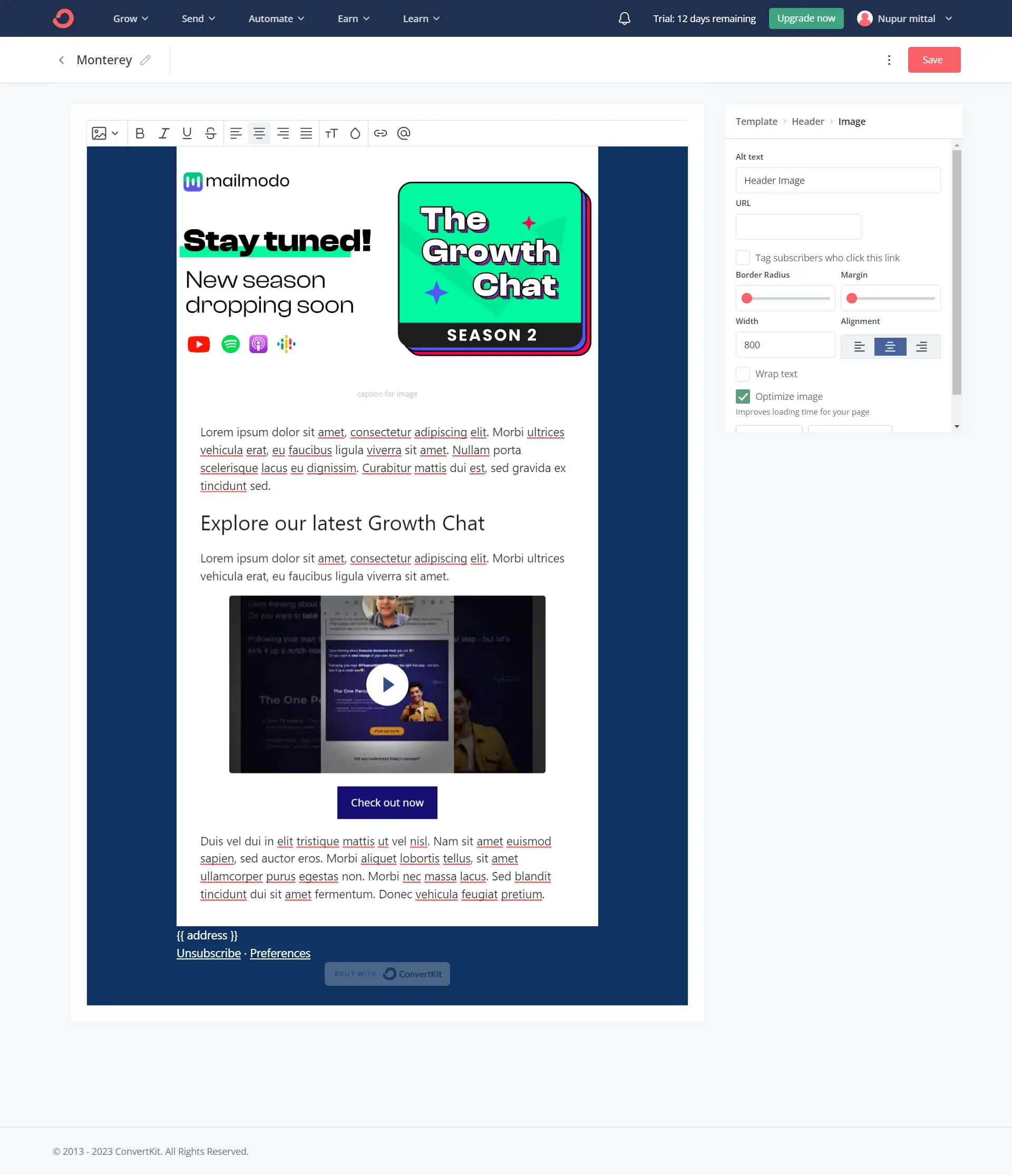The width and height of the screenshot is (1012, 1176).
Task: Toggle the Wrap text checkbox
Action: click(743, 374)
